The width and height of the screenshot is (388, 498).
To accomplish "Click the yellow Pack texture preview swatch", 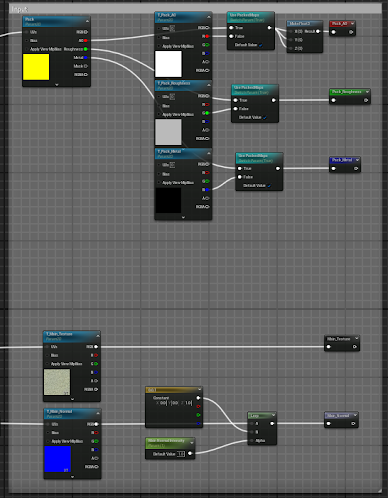I will (x=36, y=67).
